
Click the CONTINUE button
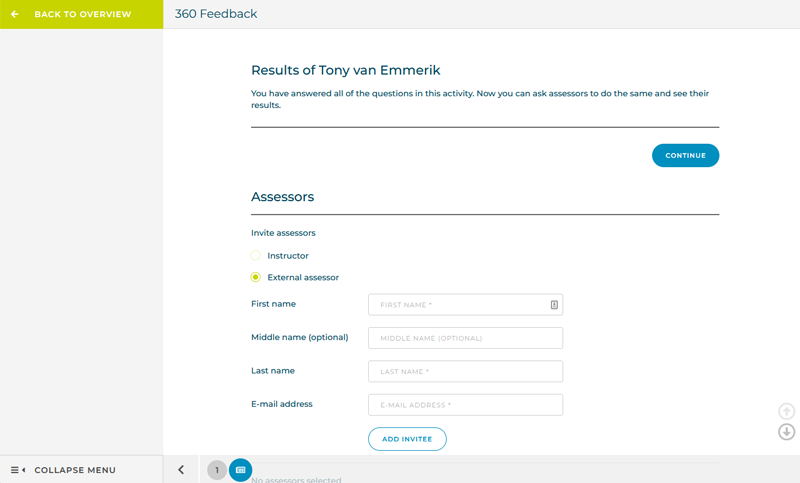point(685,156)
